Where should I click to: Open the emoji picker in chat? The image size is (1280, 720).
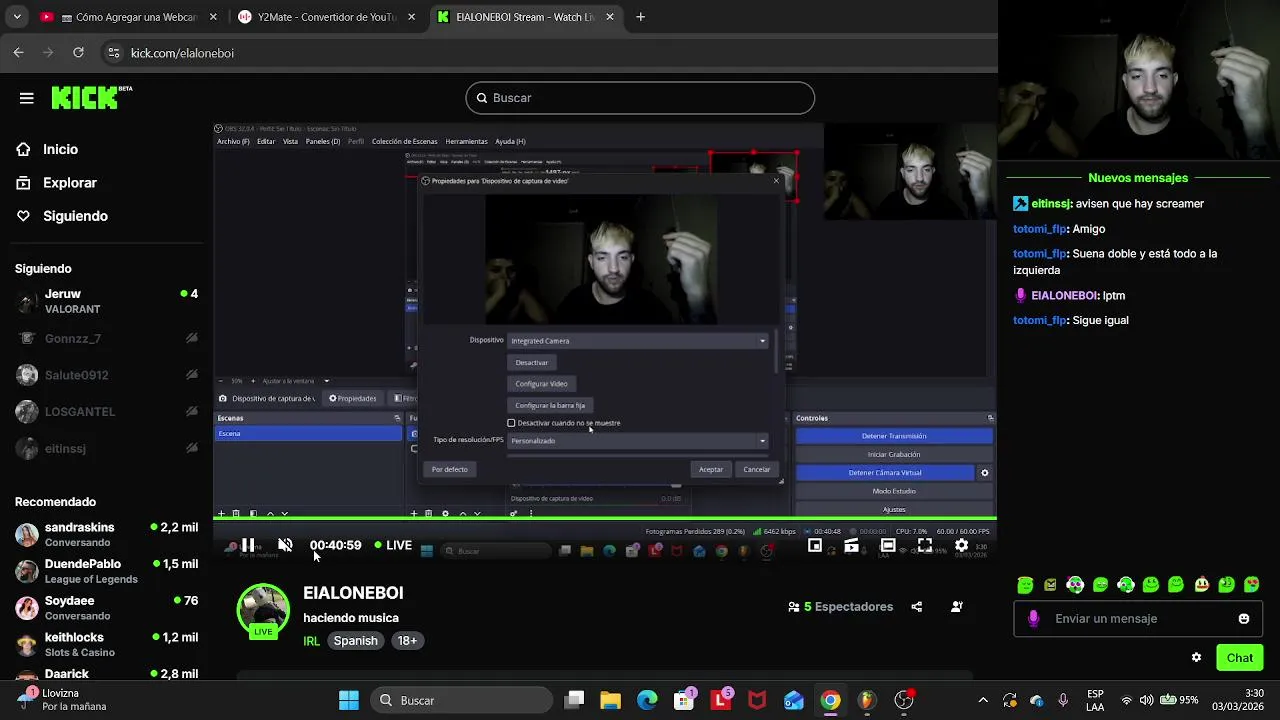pos(1244,619)
